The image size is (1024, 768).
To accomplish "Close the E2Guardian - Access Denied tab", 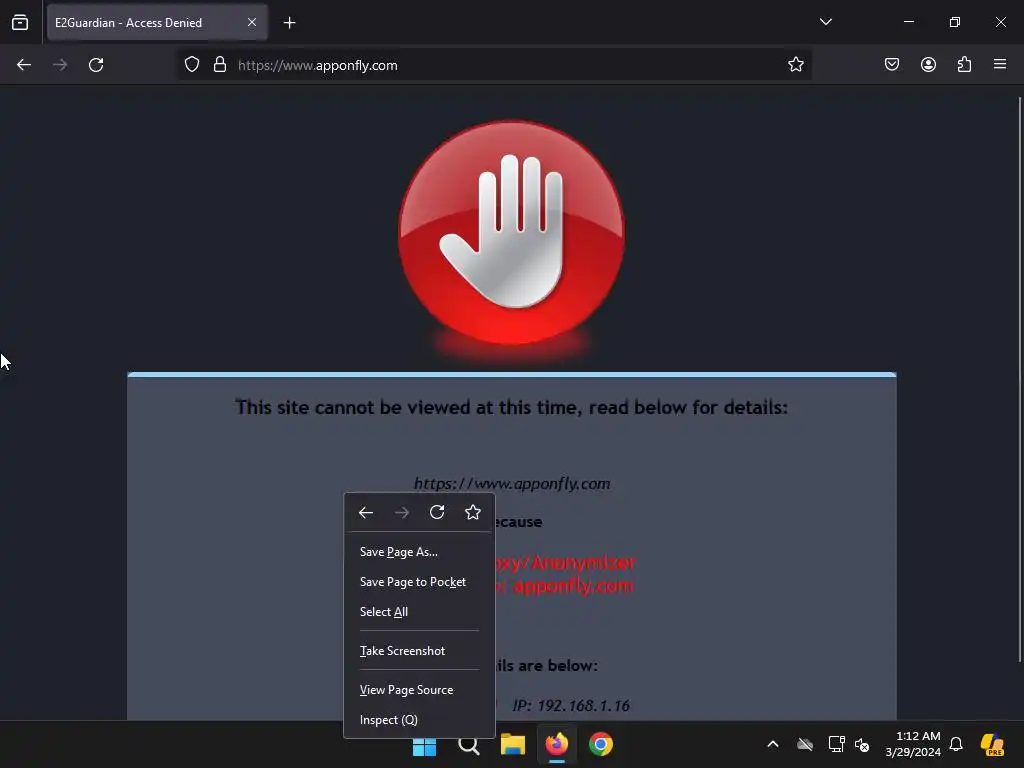I will [251, 22].
